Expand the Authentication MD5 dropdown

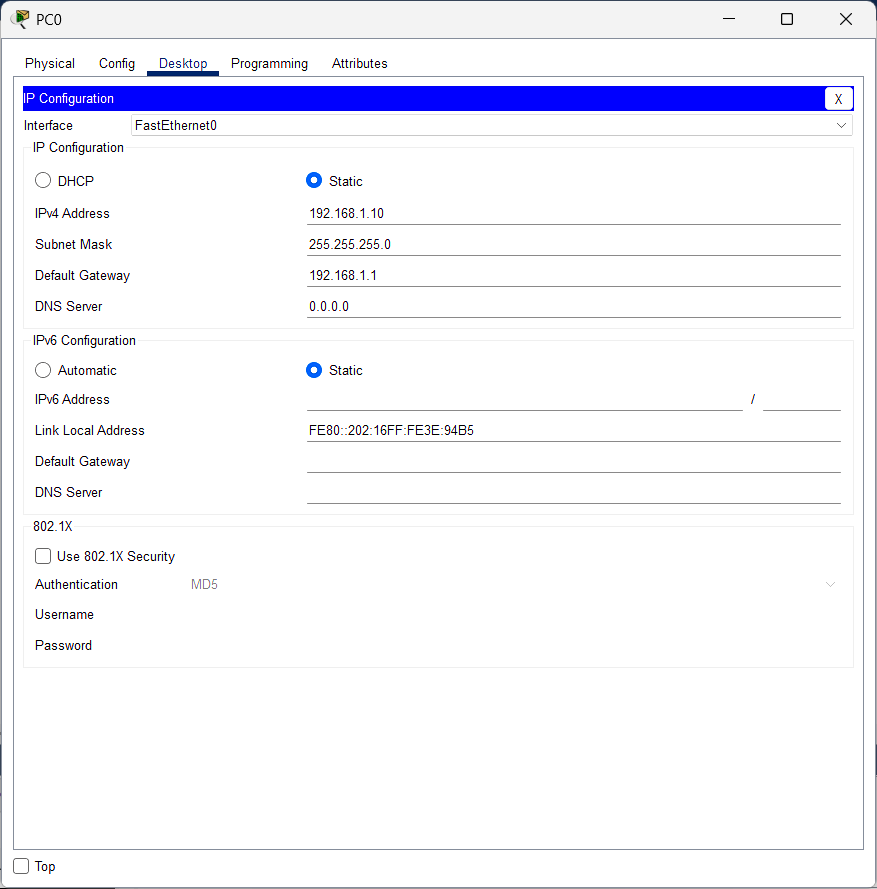[x=512, y=584]
